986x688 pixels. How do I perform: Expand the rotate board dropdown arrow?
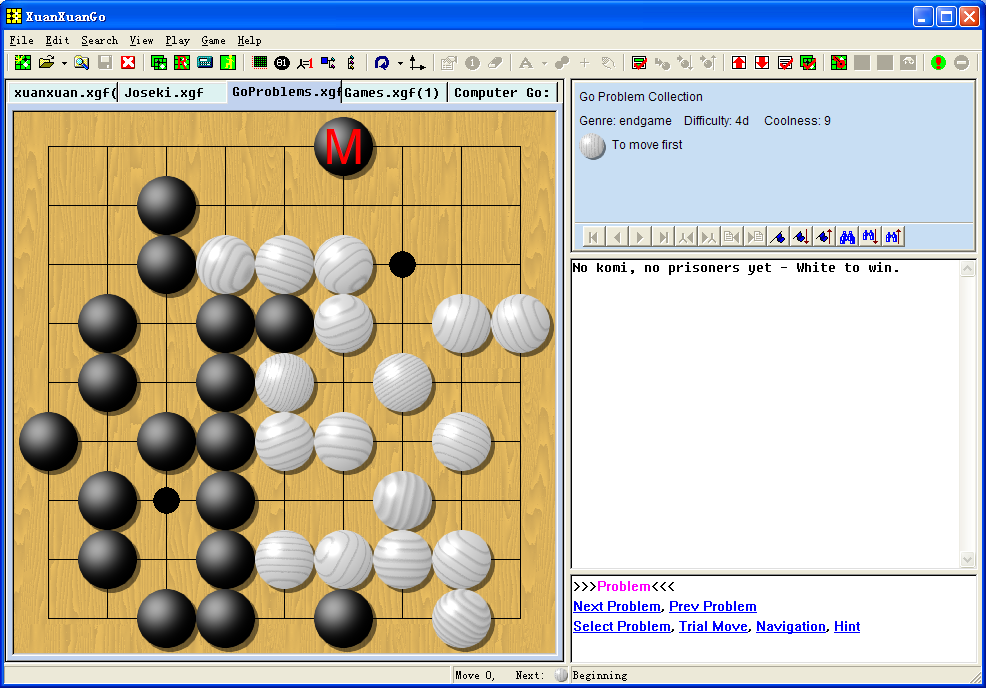(400, 63)
